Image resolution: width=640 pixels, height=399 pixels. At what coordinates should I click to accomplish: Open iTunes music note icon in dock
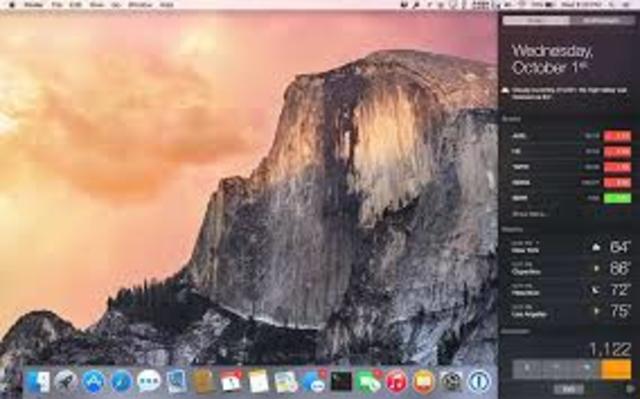coord(396,382)
